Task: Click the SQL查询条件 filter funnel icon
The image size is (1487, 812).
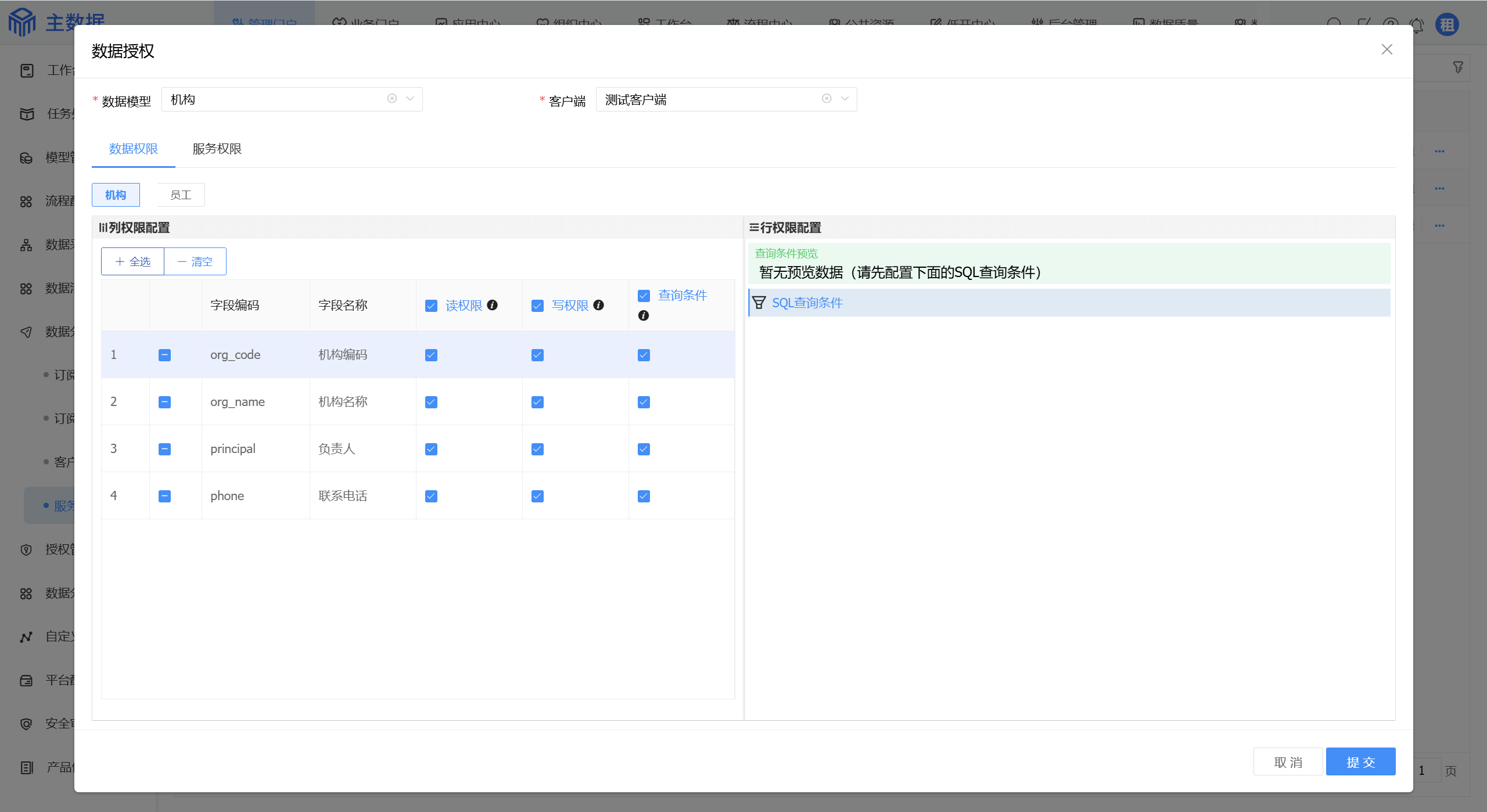Action: [759, 303]
